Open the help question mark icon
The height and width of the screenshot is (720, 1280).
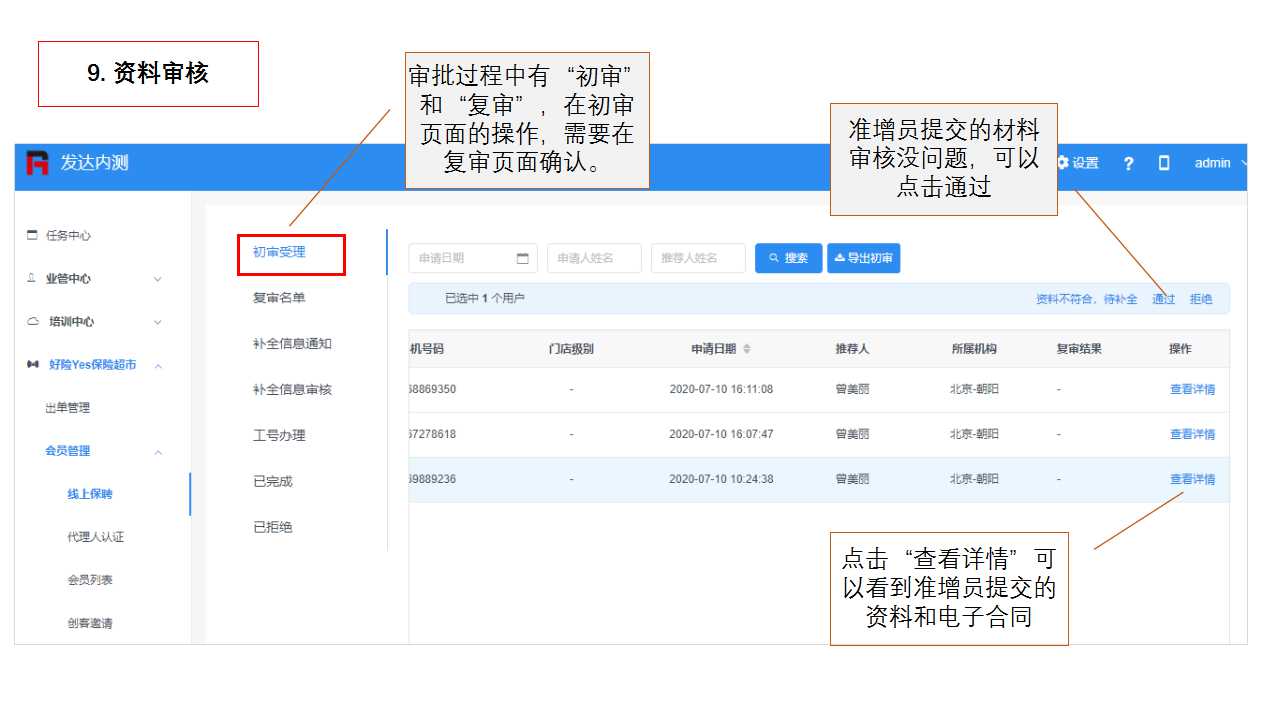pos(1128,163)
